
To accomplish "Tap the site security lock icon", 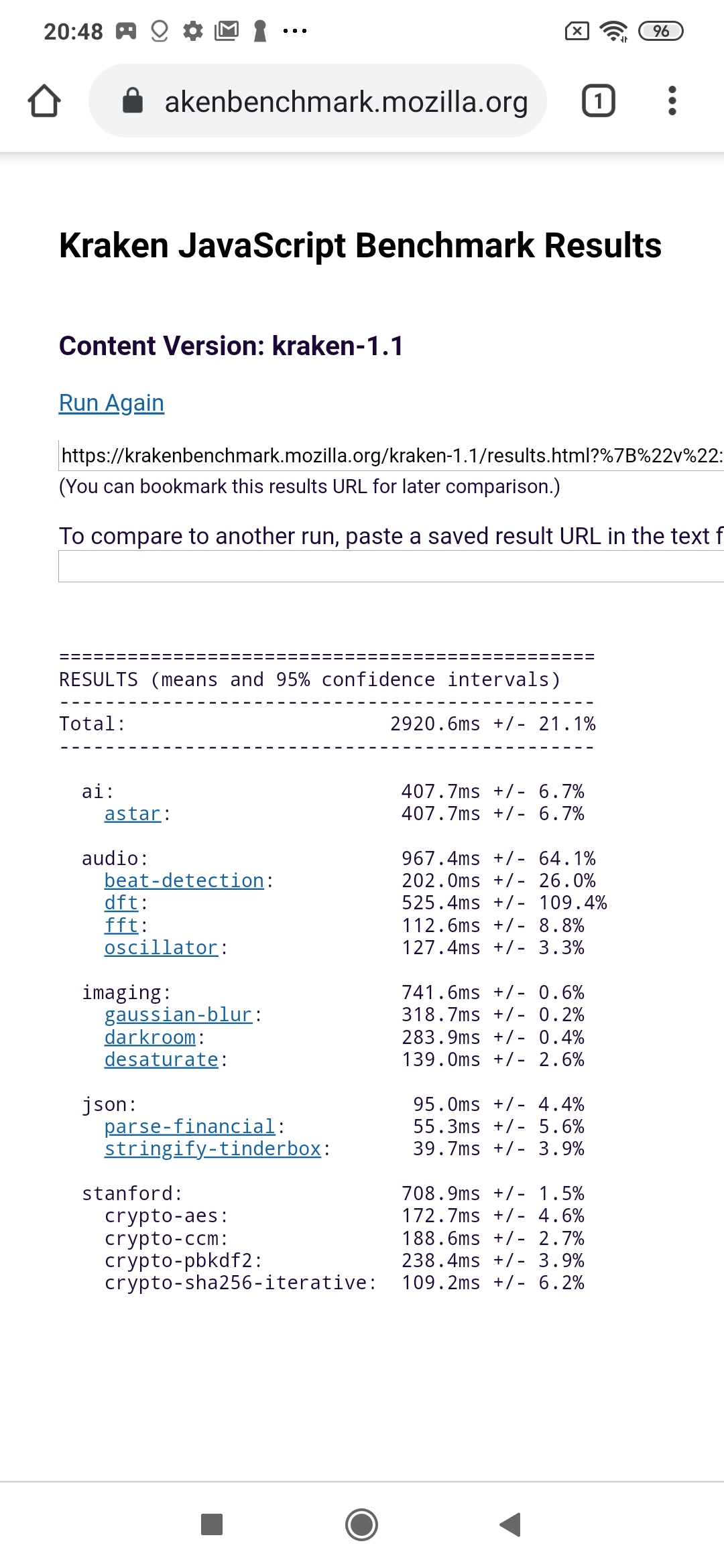I will pyautogui.click(x=133, y=101).
